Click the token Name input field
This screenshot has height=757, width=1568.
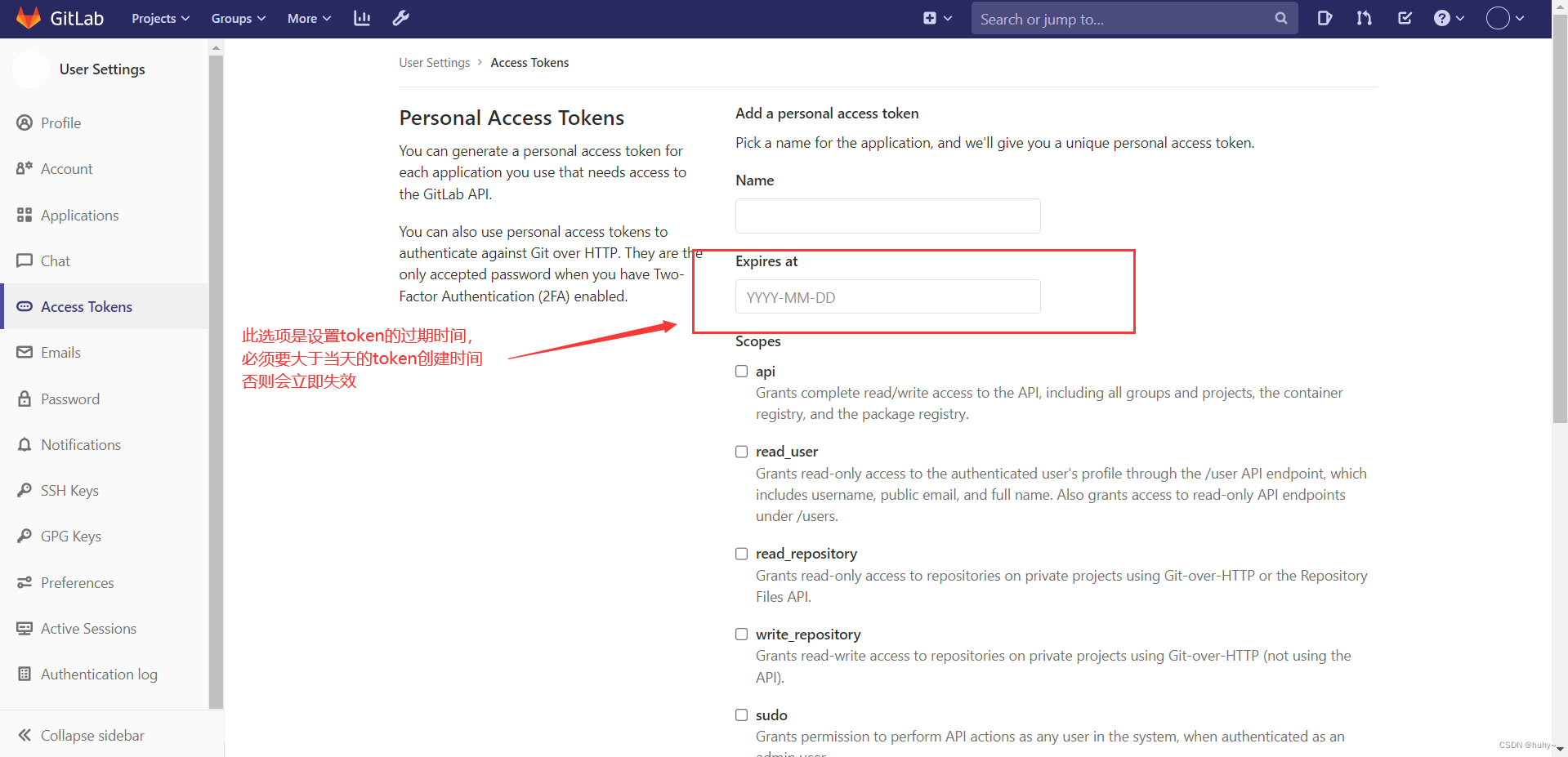(x=887, y=216)
